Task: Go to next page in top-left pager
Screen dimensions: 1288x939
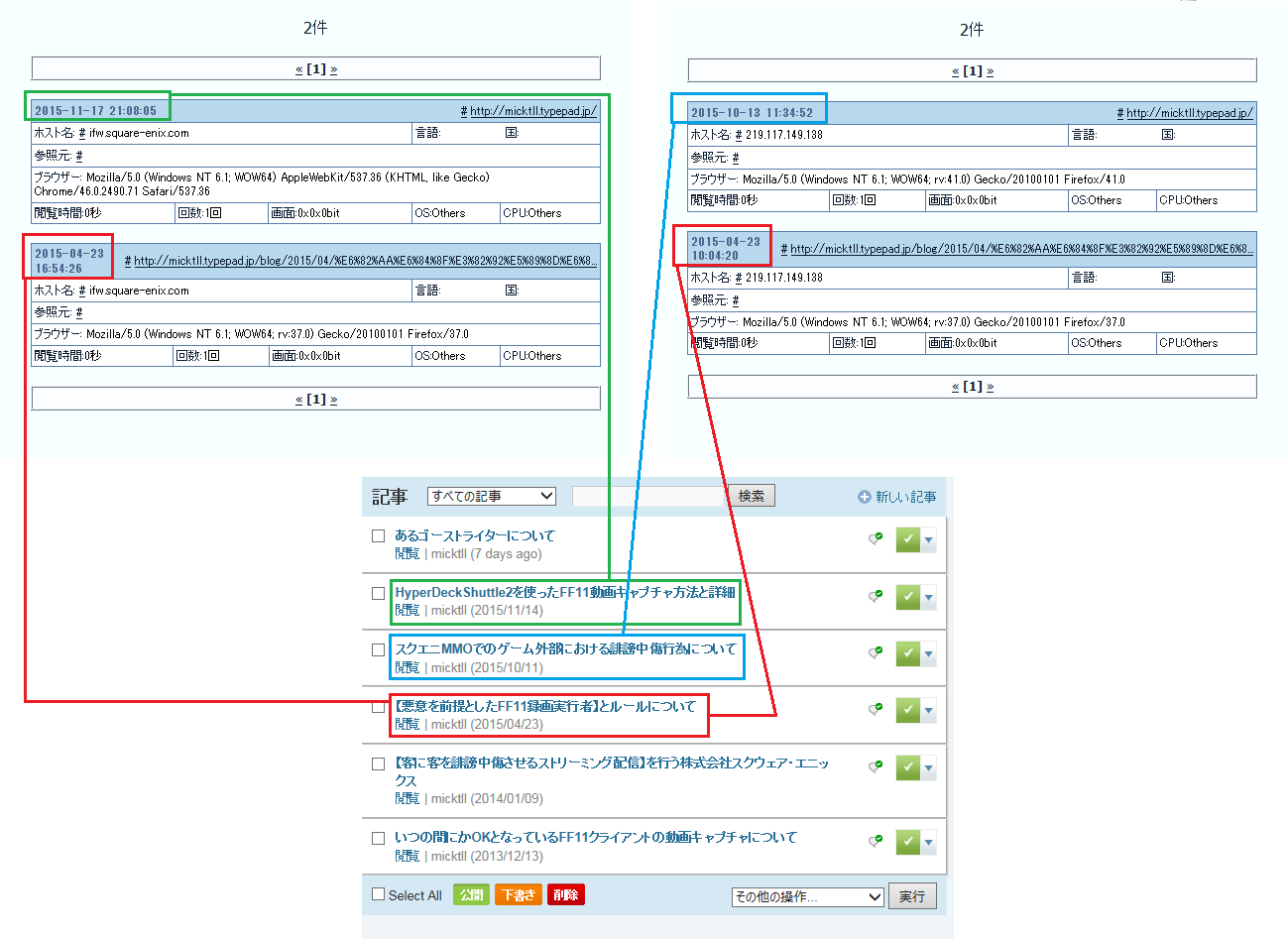Action: point(333,69)
